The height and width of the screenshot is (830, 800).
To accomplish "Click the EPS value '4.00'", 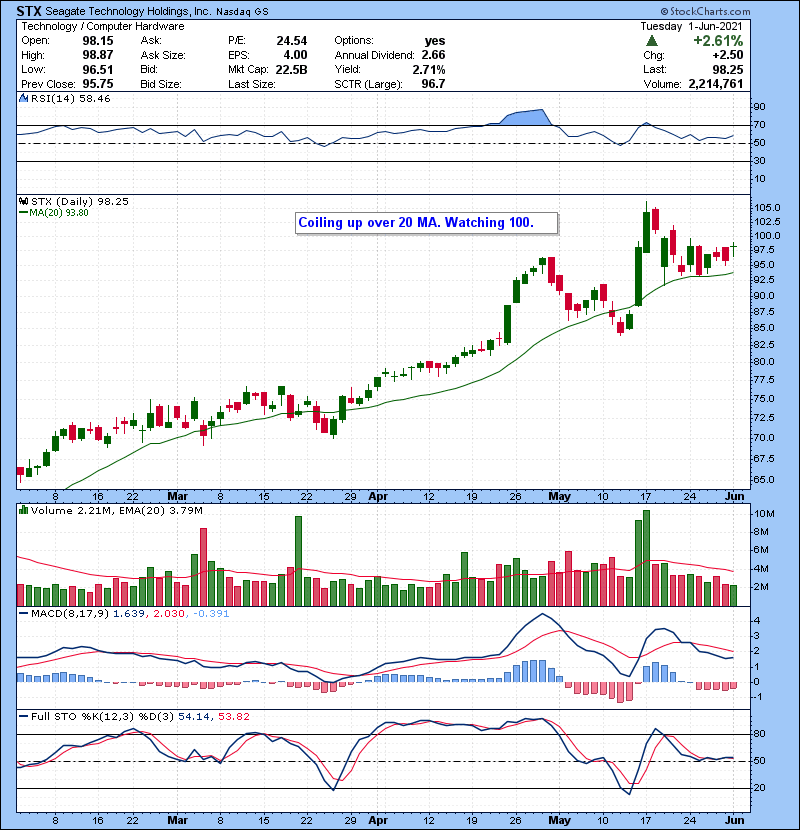I will tap(295, 55).
